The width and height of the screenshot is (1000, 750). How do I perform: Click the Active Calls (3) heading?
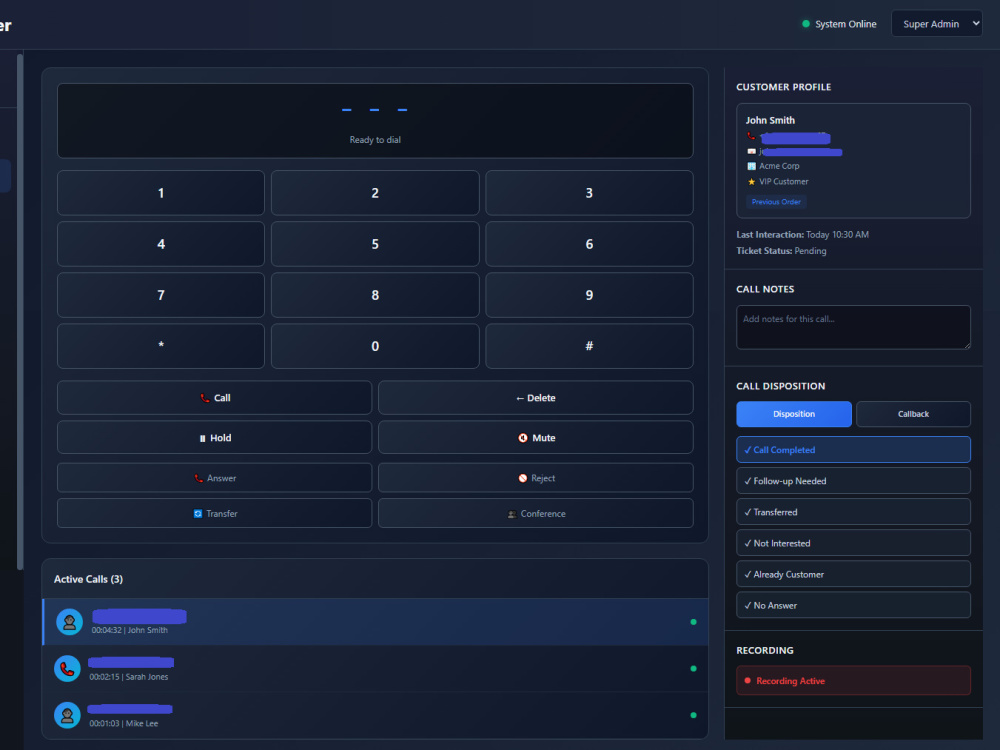click(x=88, y=579)
